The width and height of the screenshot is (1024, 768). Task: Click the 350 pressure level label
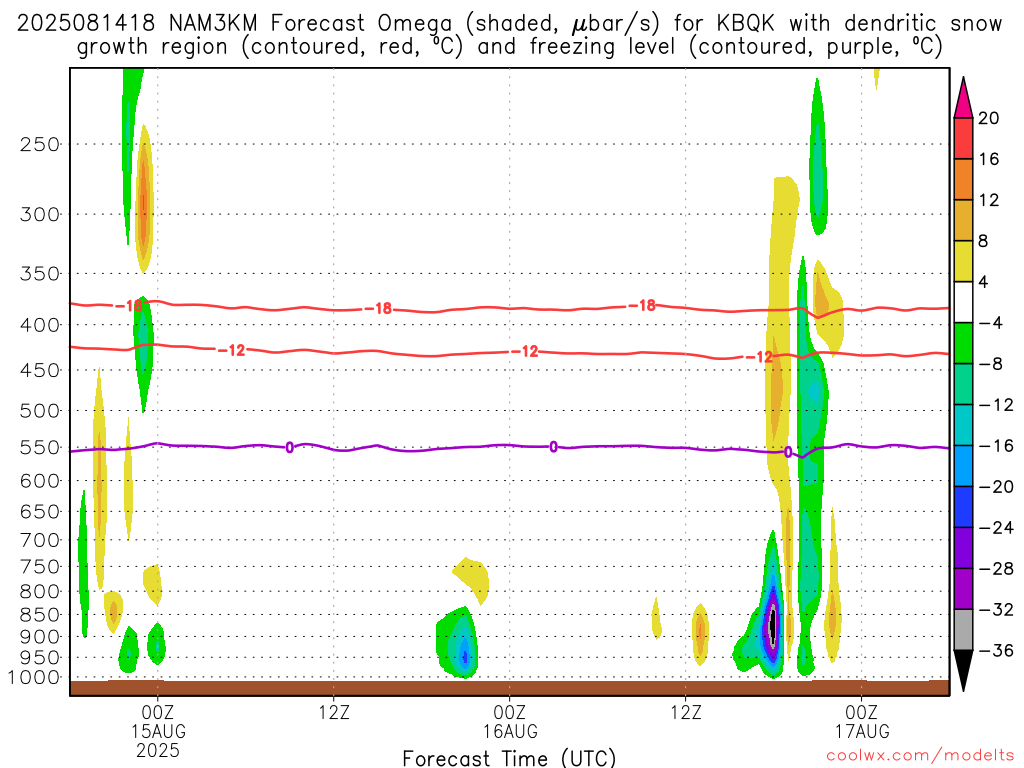click(40, 274)
